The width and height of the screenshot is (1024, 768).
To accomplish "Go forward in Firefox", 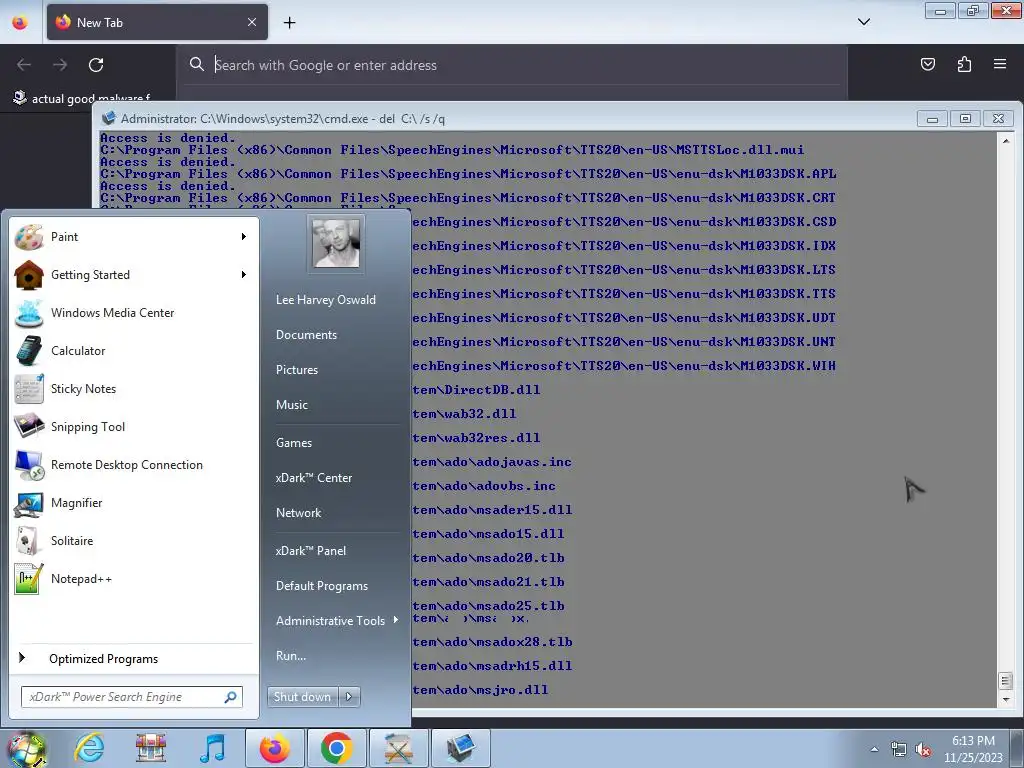I will click(x=60, y=65).
